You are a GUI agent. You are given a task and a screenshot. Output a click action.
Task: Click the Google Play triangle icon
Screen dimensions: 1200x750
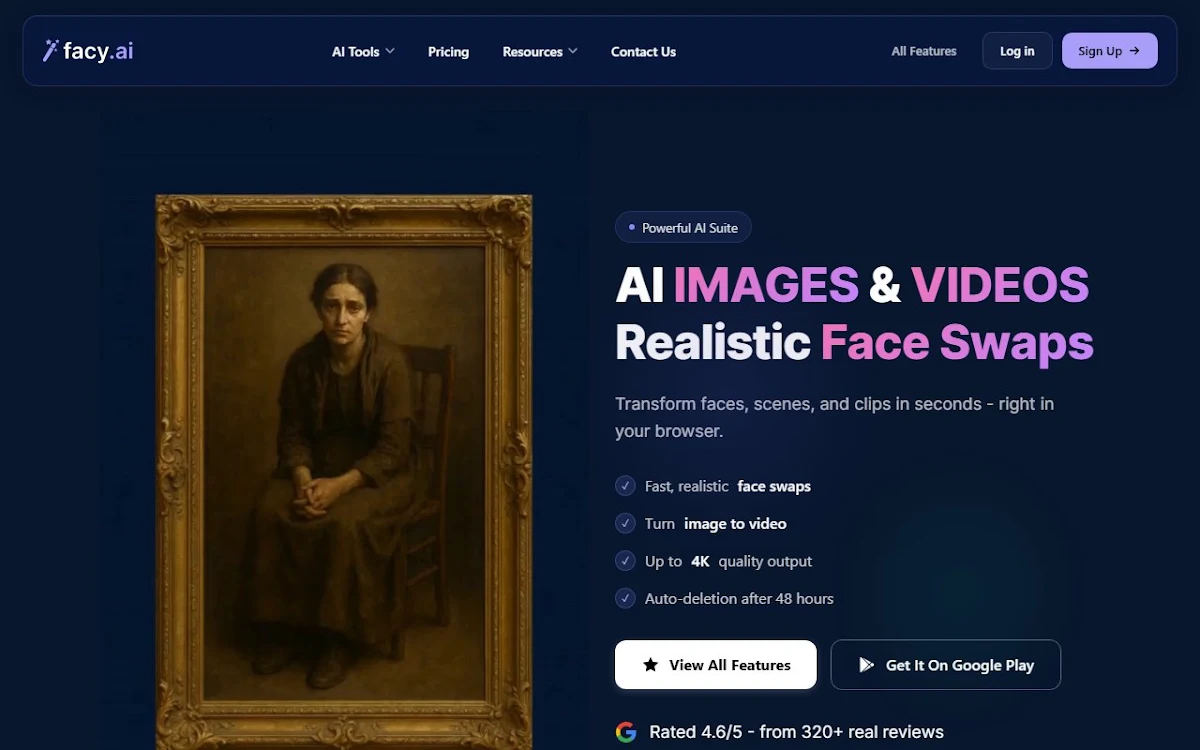pyautogui.click(x=867, y=665)
